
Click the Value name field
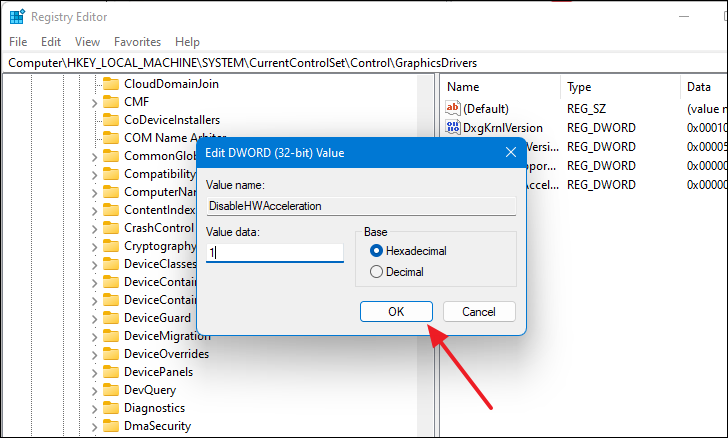click(x=361, y=206)
